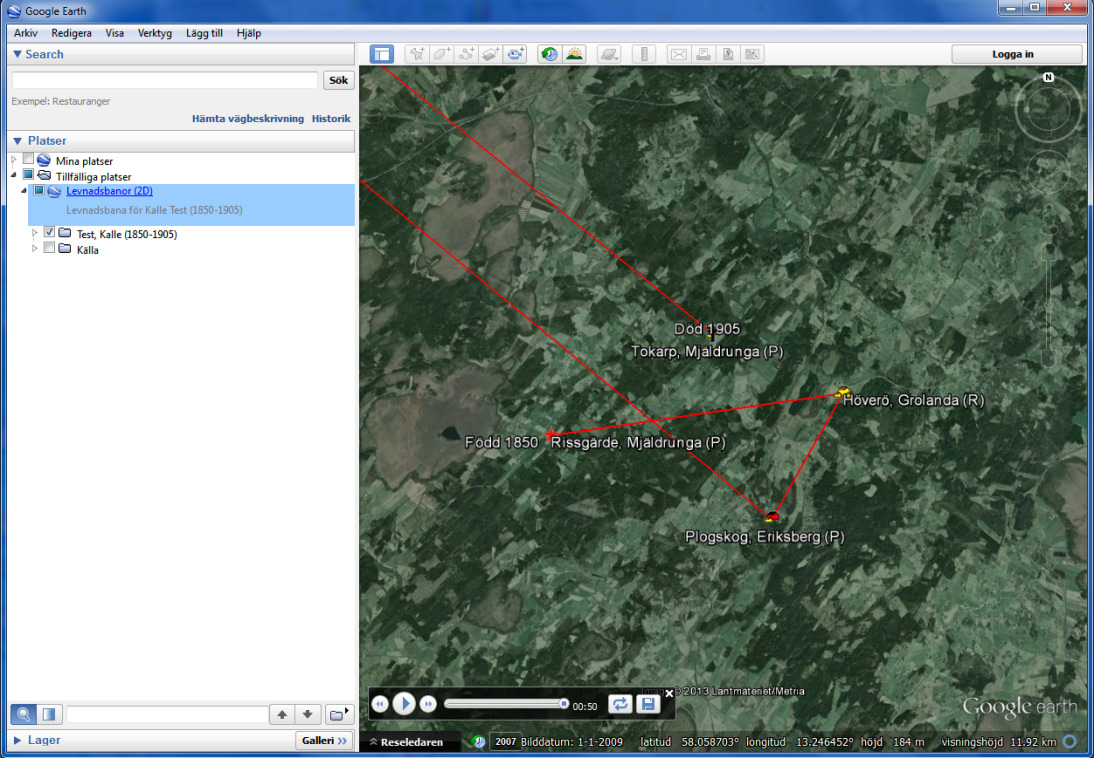Expand the Mina platser tree node

(13, 160)
